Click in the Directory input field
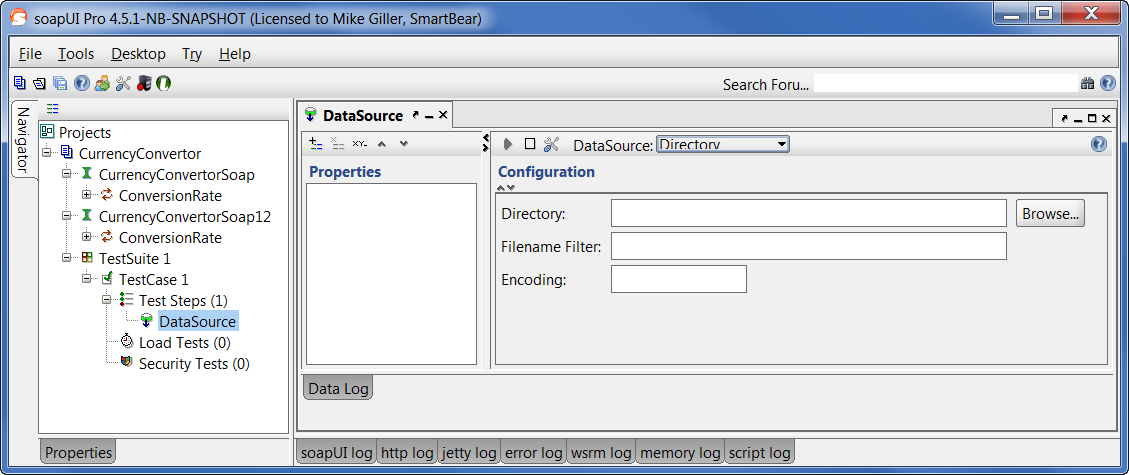The width and height of the screenshot is (1129, 475). [809, 213]
